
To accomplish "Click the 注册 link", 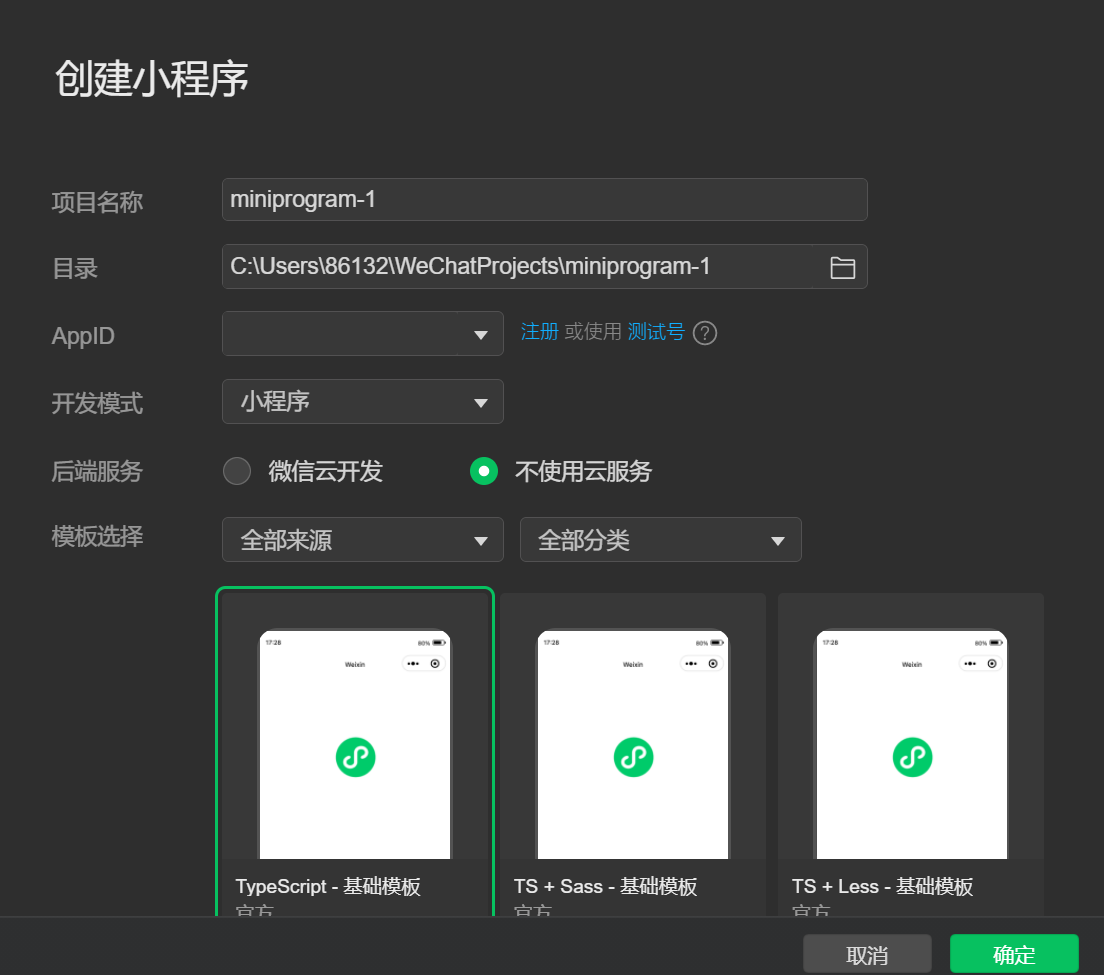I will pyautogui.click(x=539, y=332).
